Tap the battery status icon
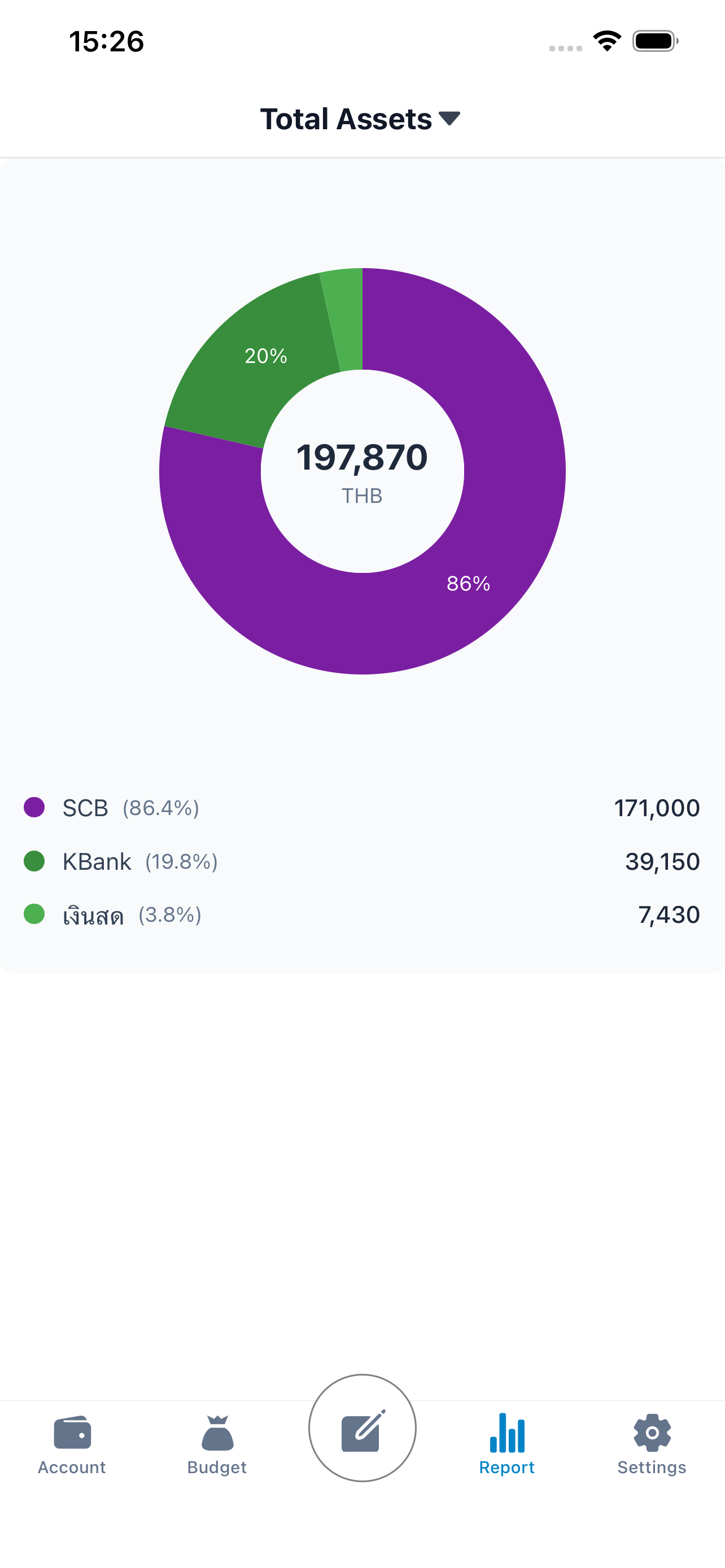 coord(655,41)
